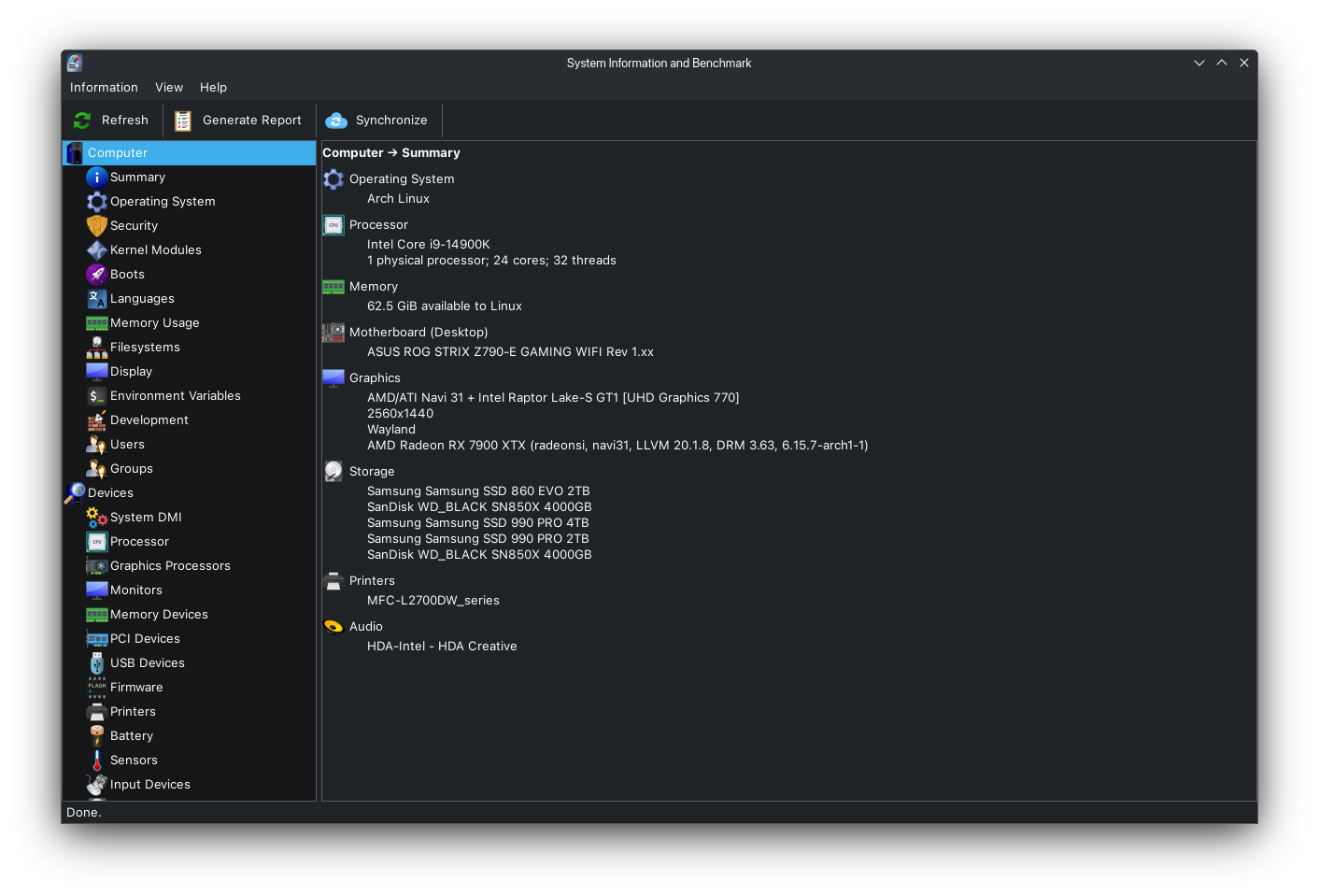Select the Users icon

point(96,444)
